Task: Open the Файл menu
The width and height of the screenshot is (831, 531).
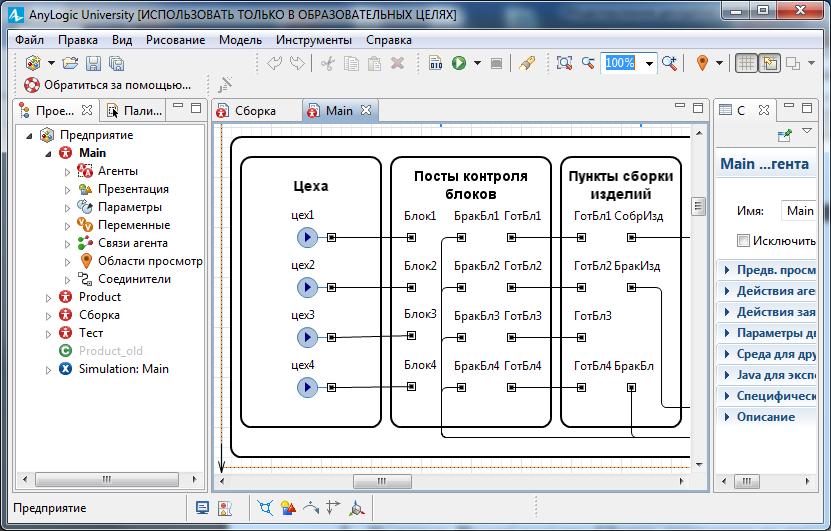Action: [x=29, y=40]
